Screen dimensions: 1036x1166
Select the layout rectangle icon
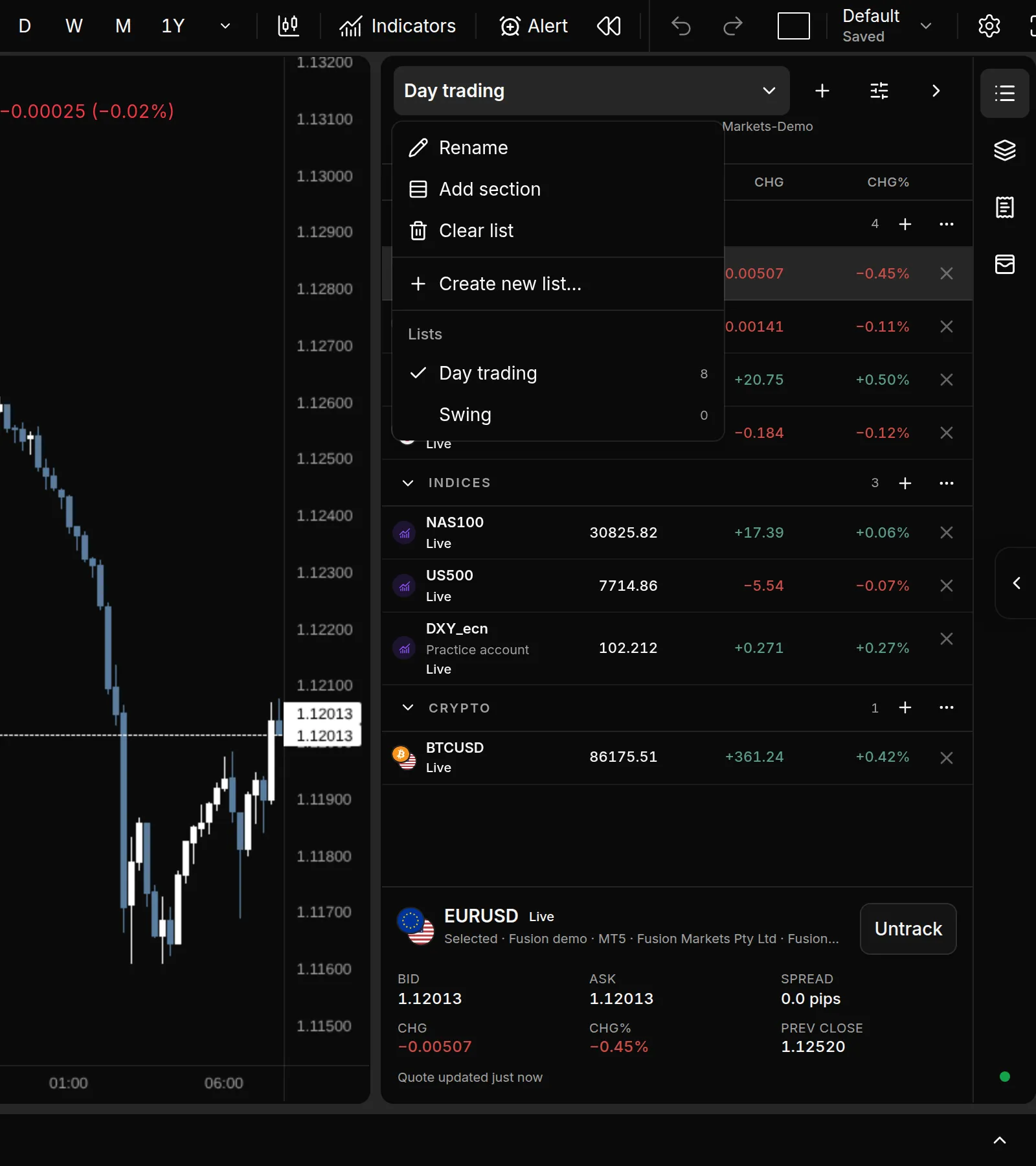pyautogui.click(x=794, y=26)
